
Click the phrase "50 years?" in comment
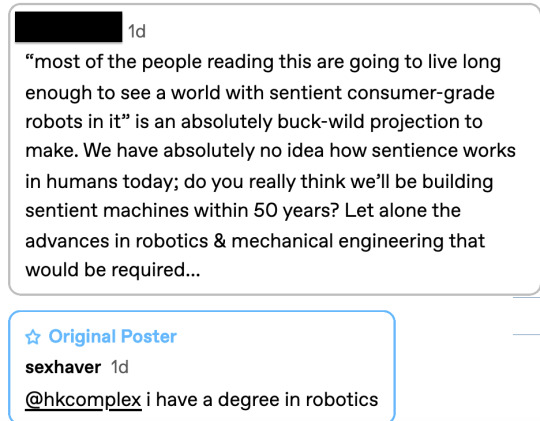[297, 210]
